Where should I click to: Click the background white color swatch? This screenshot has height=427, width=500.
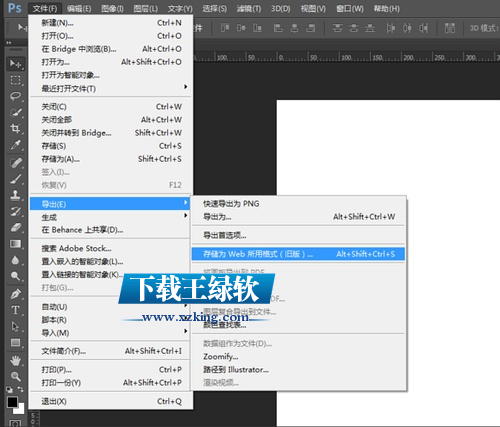click(x=21, y=410)
